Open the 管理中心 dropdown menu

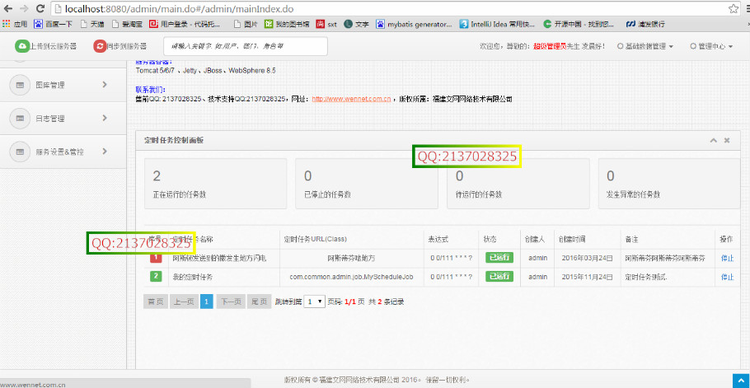[x=711, y=46]
